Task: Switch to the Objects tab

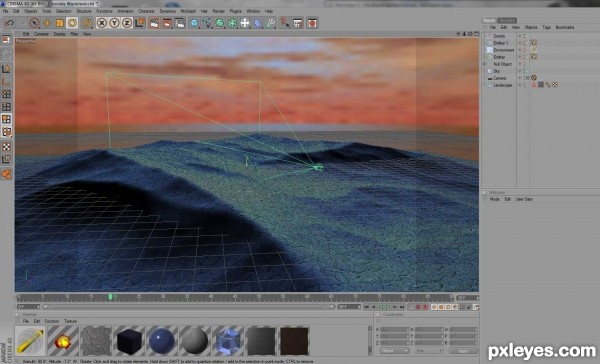Action: [489, 20]
